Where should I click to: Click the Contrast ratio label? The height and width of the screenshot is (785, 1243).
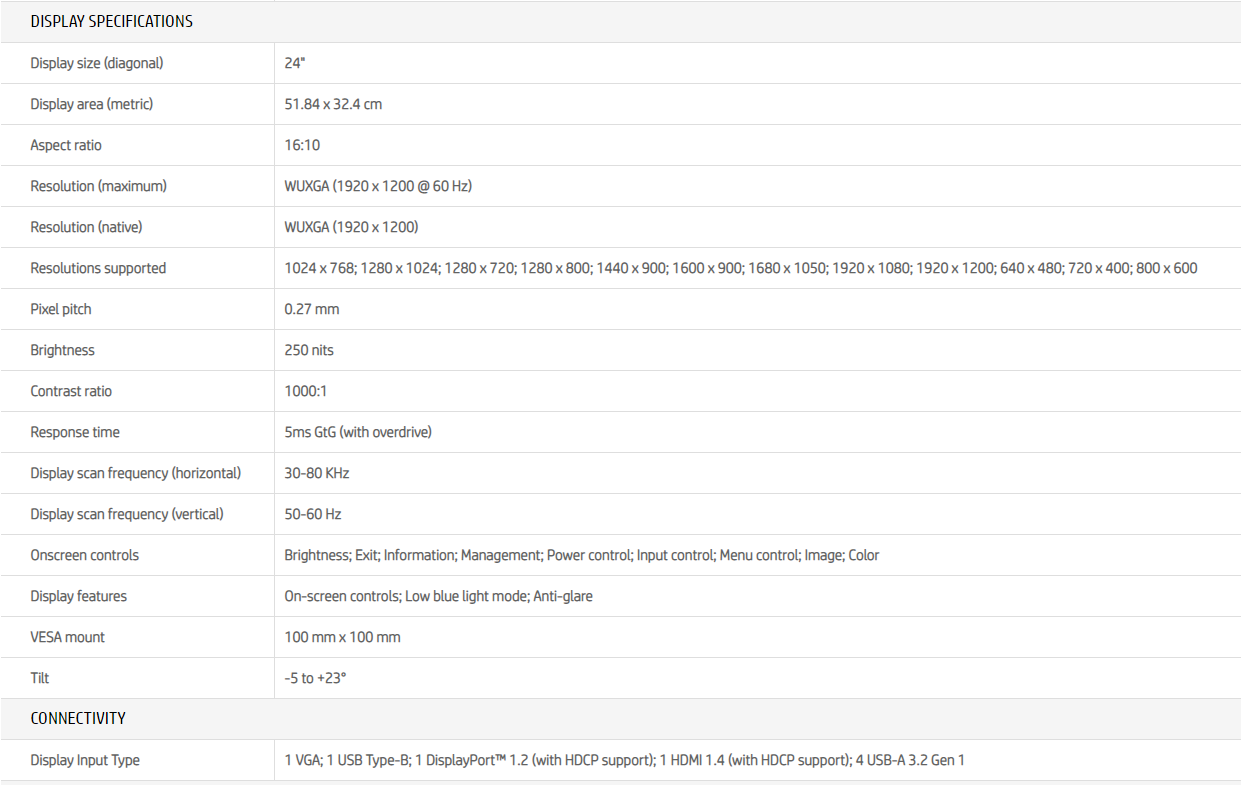(71, 391)
